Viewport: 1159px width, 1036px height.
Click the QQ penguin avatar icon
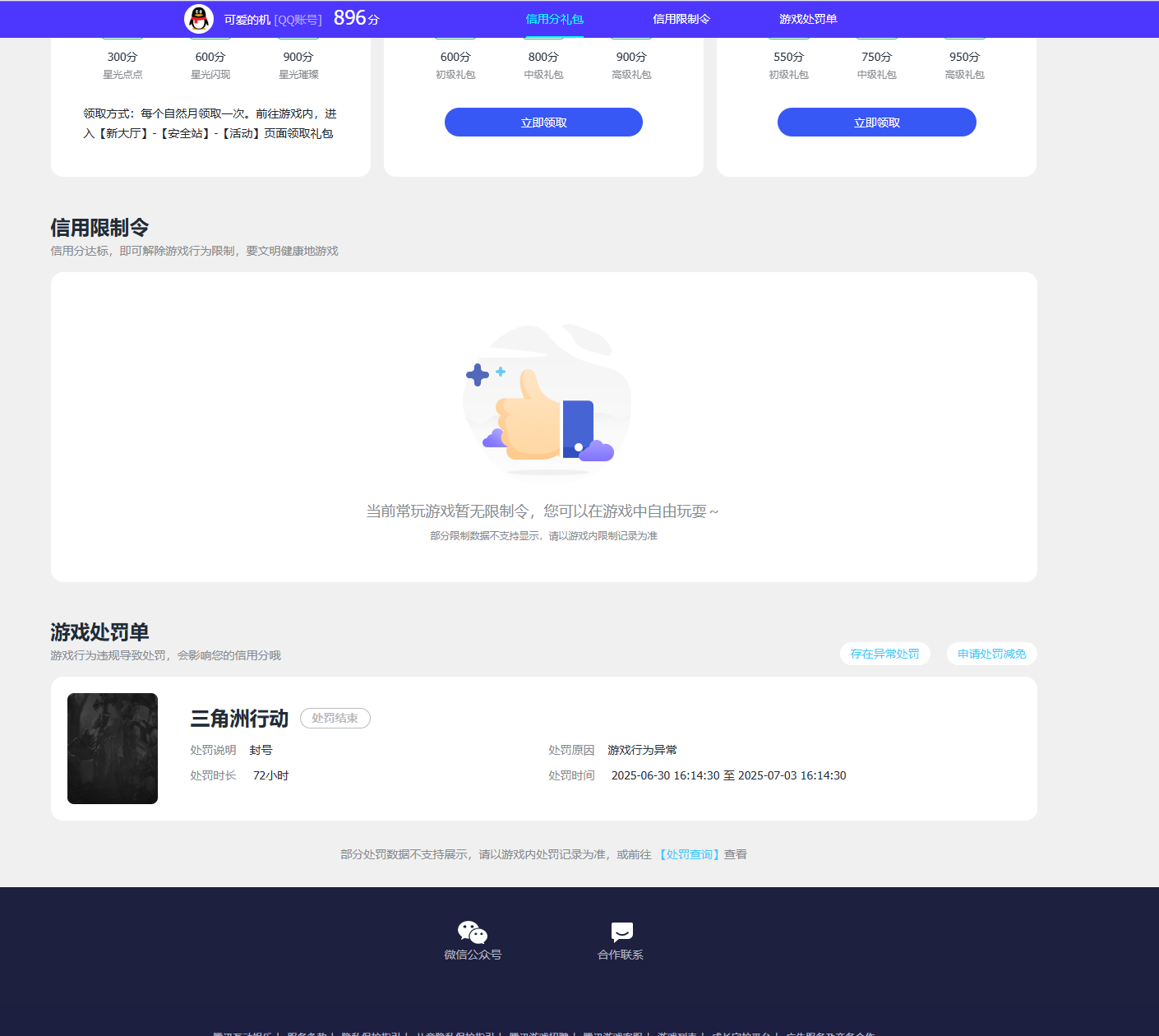[x=199, y=19]
